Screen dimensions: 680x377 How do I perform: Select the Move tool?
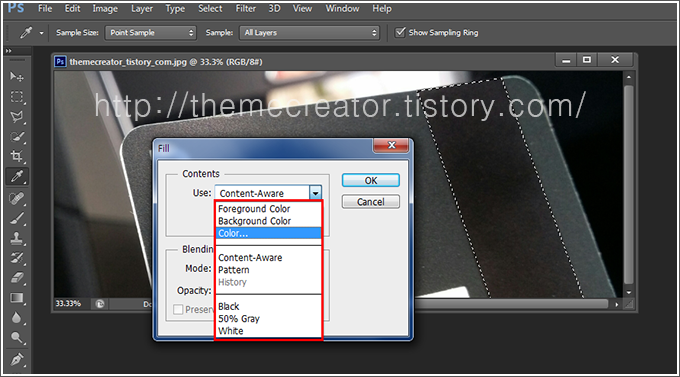tap(17, 77)
